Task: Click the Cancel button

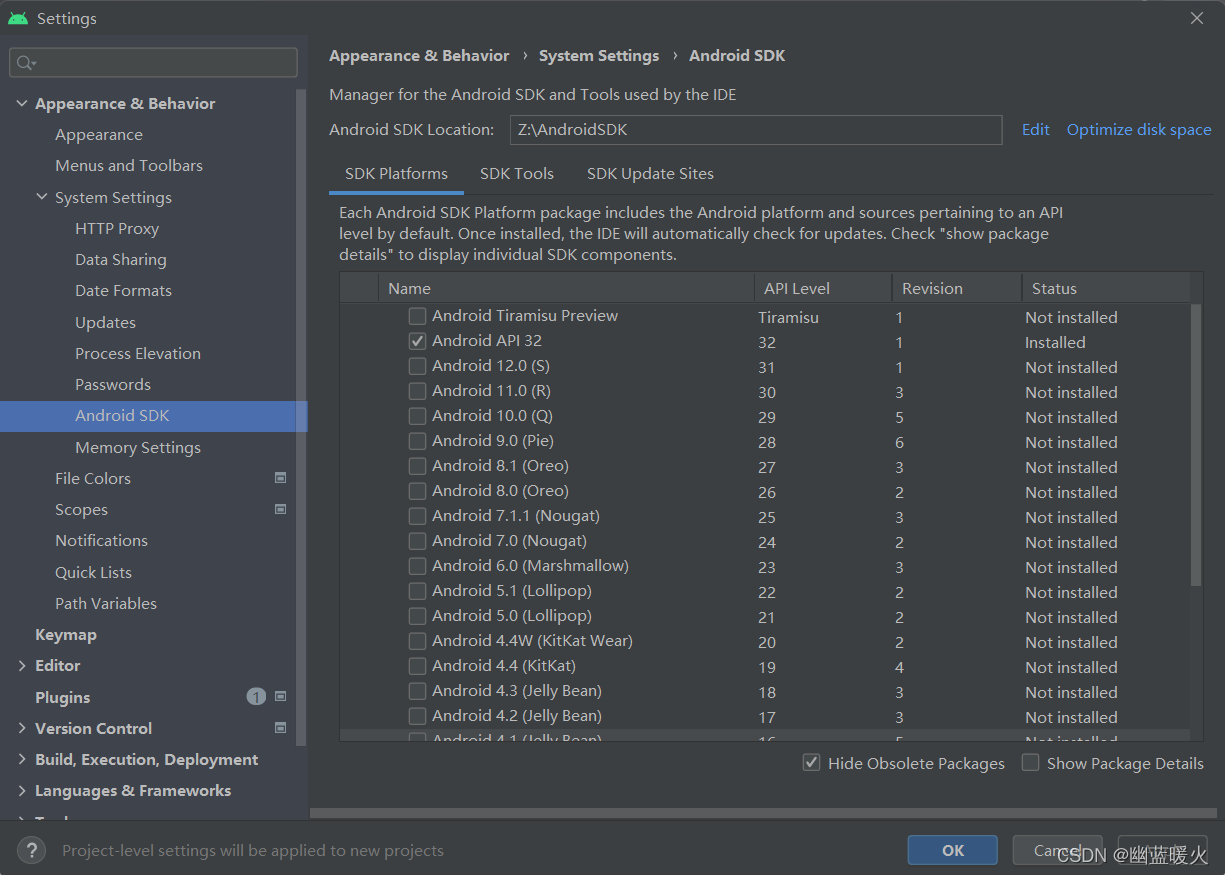Action: coord(1057,850)
